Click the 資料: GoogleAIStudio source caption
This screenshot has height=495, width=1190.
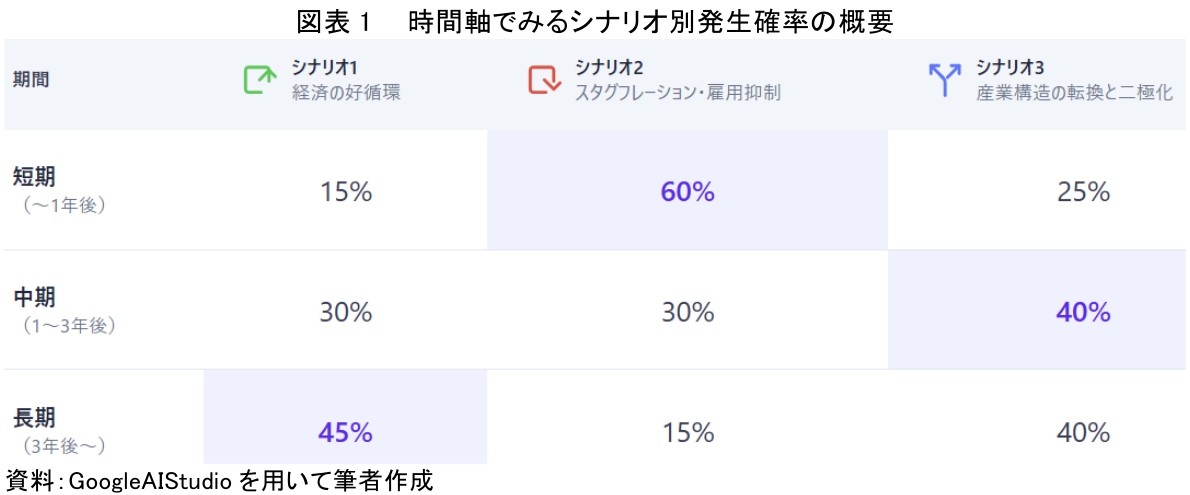[x=220, y=481]
